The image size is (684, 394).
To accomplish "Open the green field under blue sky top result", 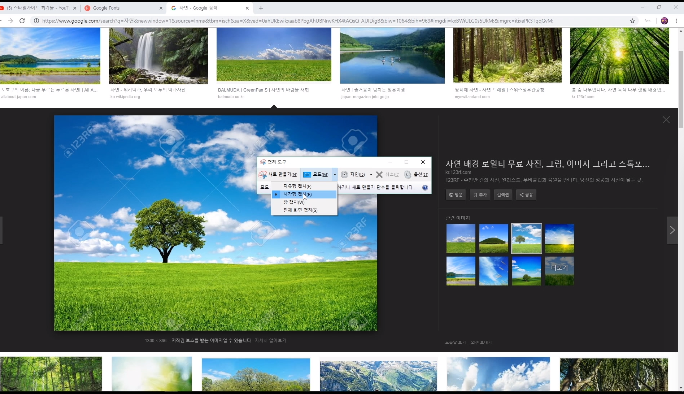I will click(x=274, y=55).
